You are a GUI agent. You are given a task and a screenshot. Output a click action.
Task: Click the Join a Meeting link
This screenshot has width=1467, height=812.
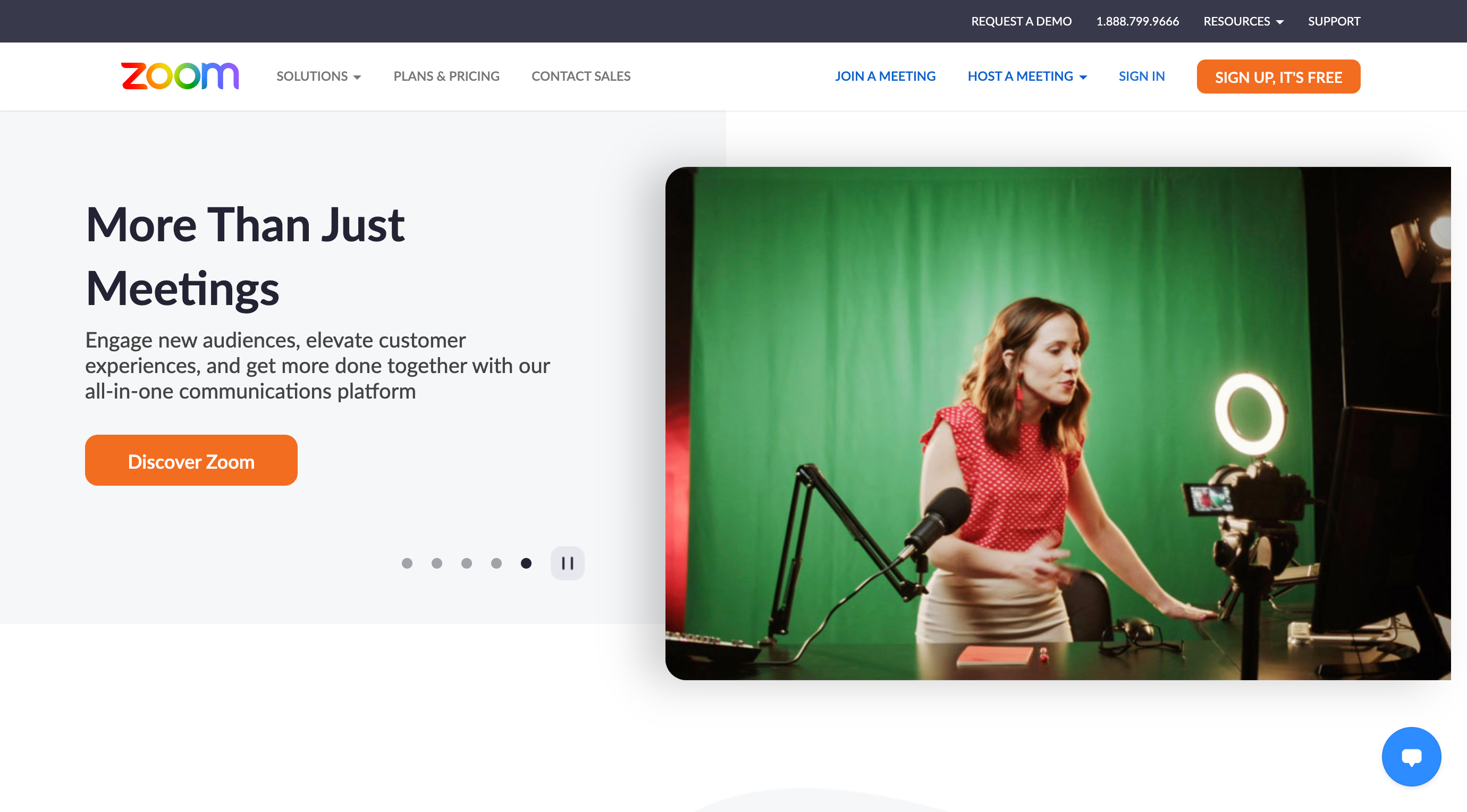coord(885,76)
